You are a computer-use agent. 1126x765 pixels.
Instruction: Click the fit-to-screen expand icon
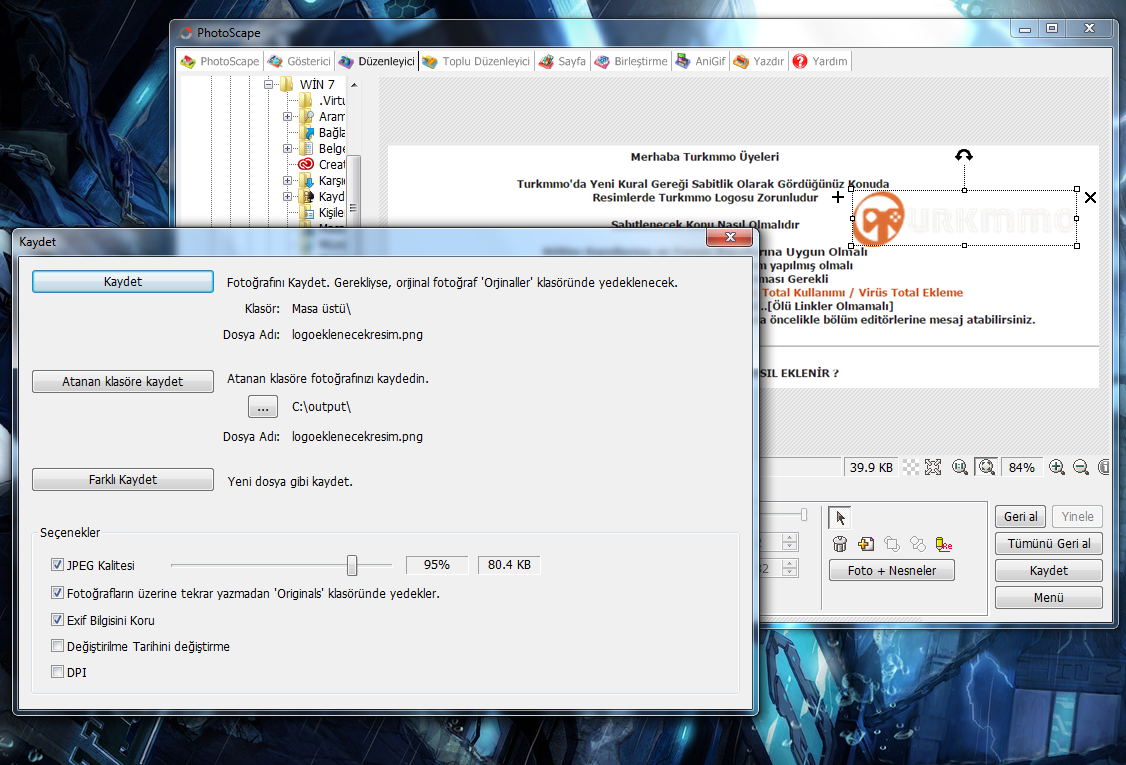(x=933, y=468)
